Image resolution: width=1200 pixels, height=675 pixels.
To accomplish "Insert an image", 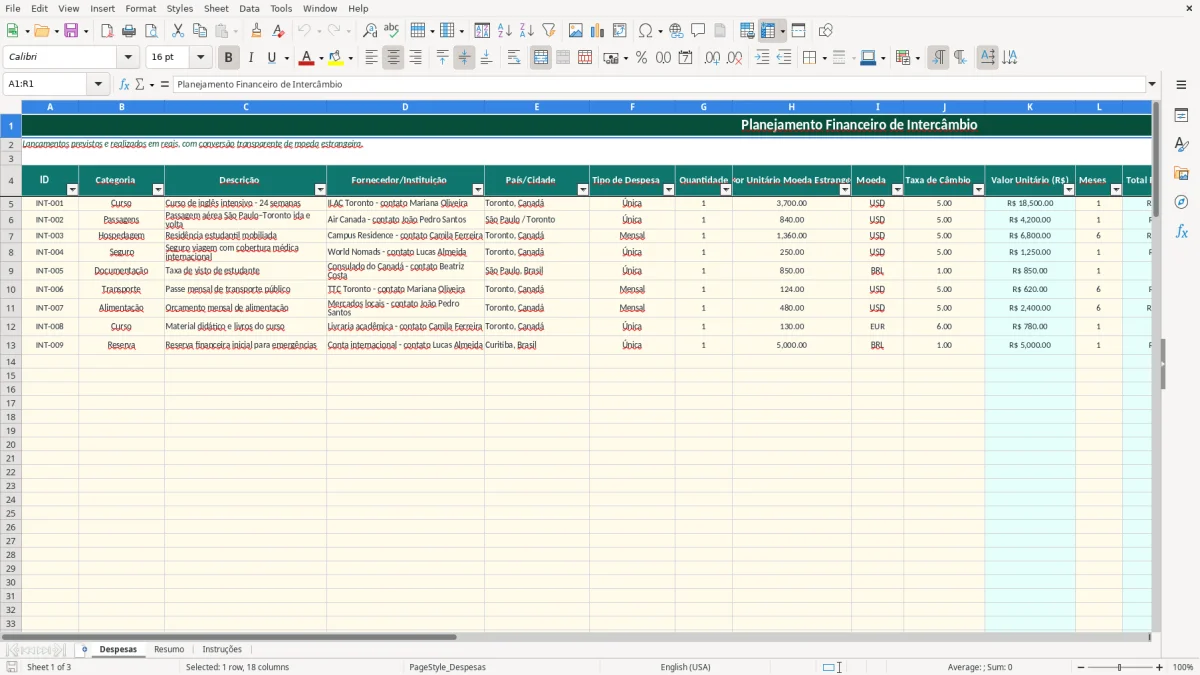I will (x=576, y=31).
